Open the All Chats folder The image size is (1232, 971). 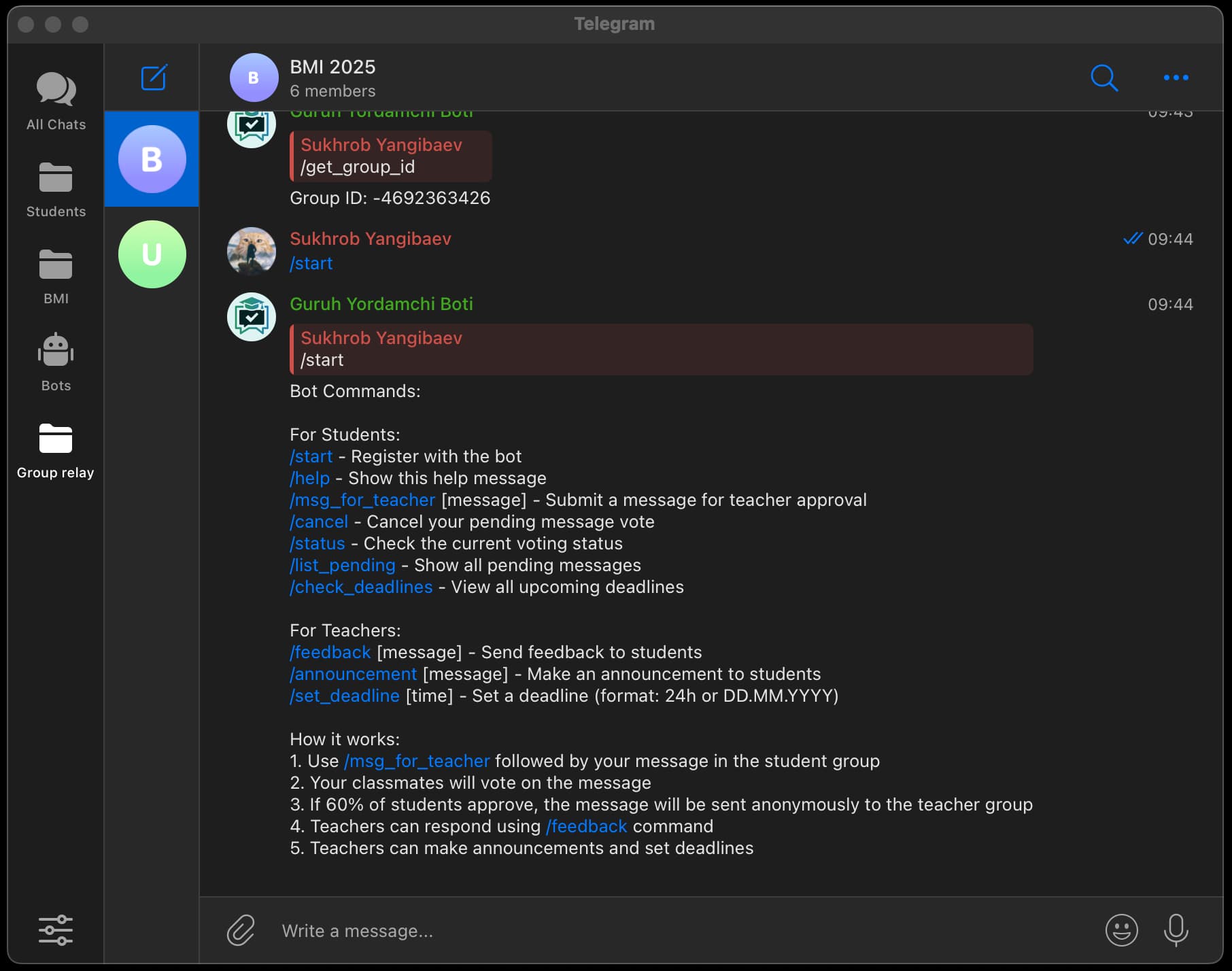point(56,102)
